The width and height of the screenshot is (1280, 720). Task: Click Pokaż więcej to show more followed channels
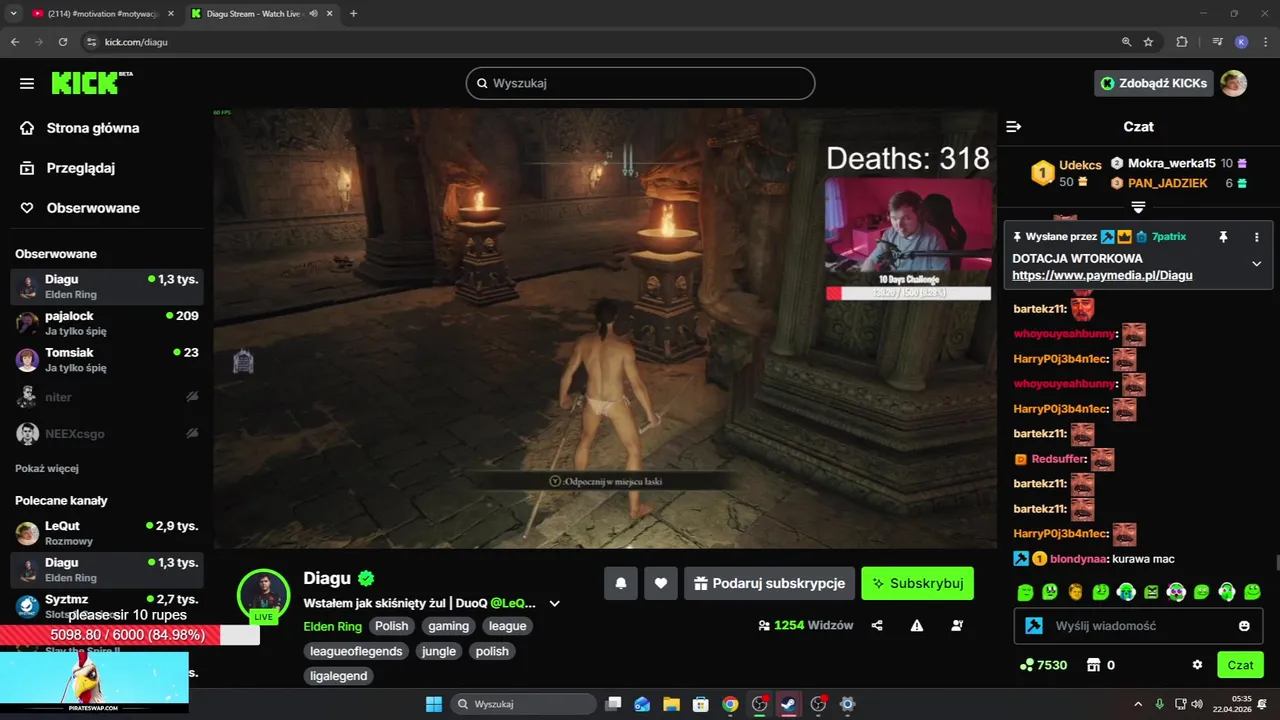pos(47,468)
